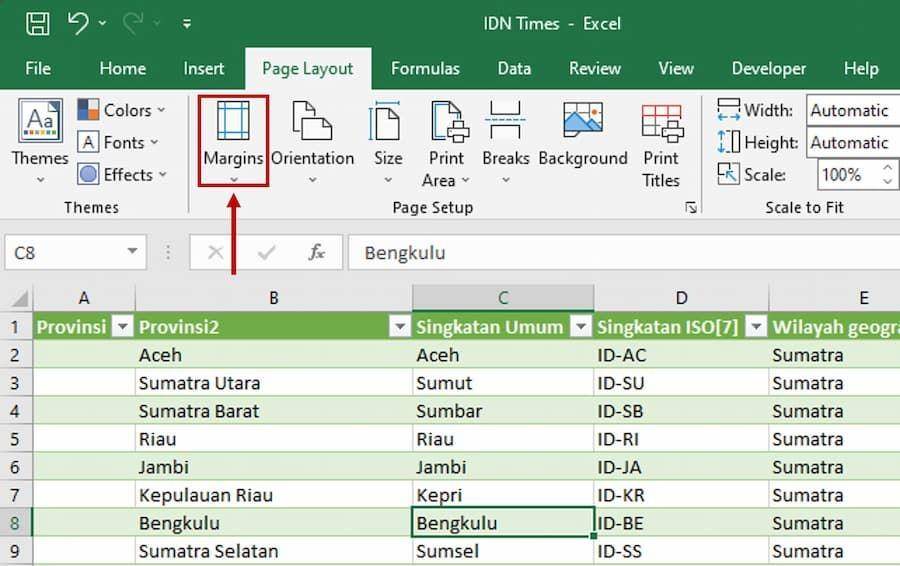The width and height of the screenshot is (900, 566).
Task: Switch to the Home tab
Action: [122, 68]
